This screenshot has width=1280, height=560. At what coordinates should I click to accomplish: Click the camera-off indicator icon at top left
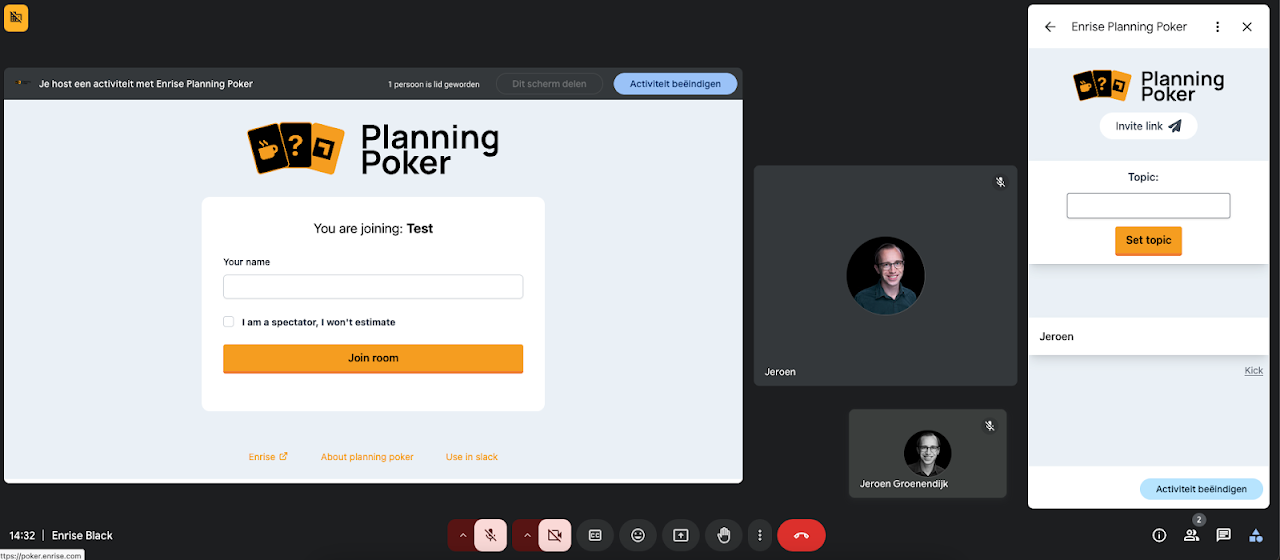coord(16,18)
